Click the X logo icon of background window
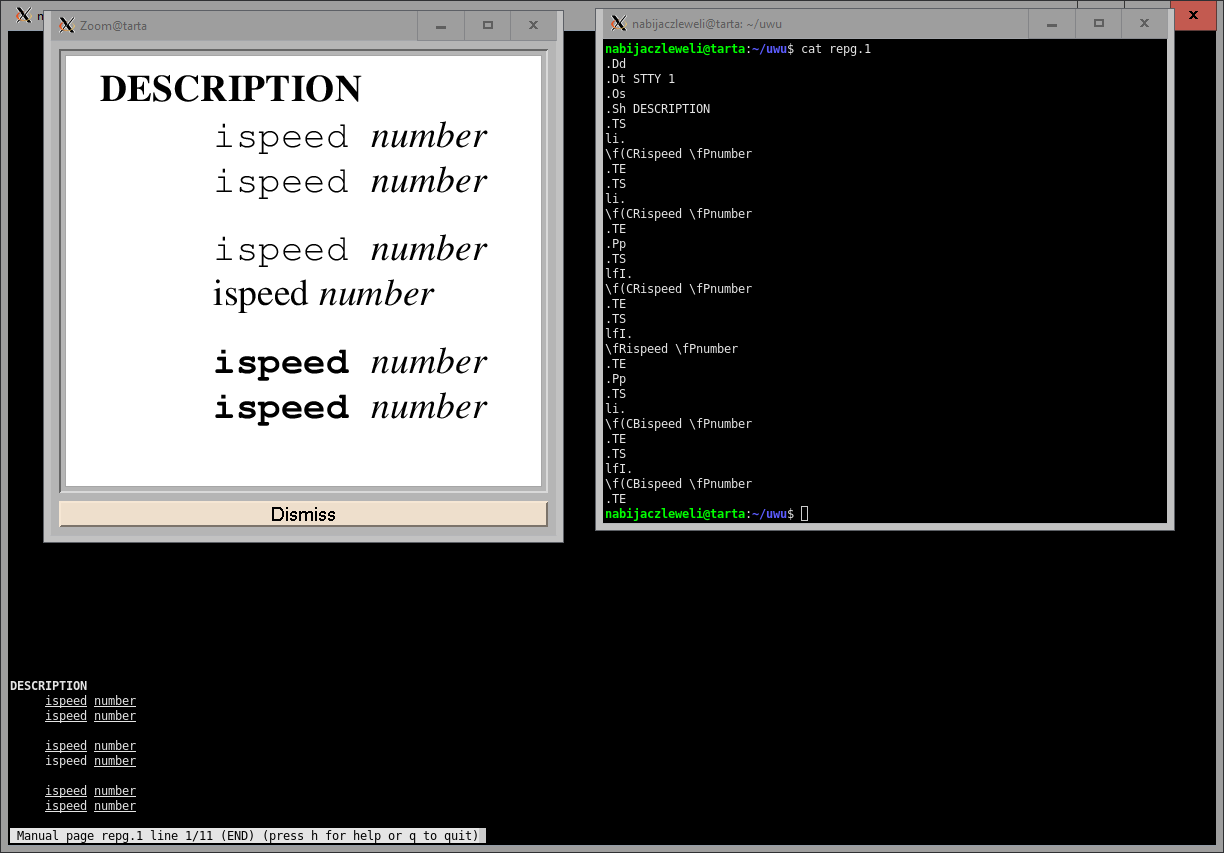 pyautogui.click(x=23, y=15)
